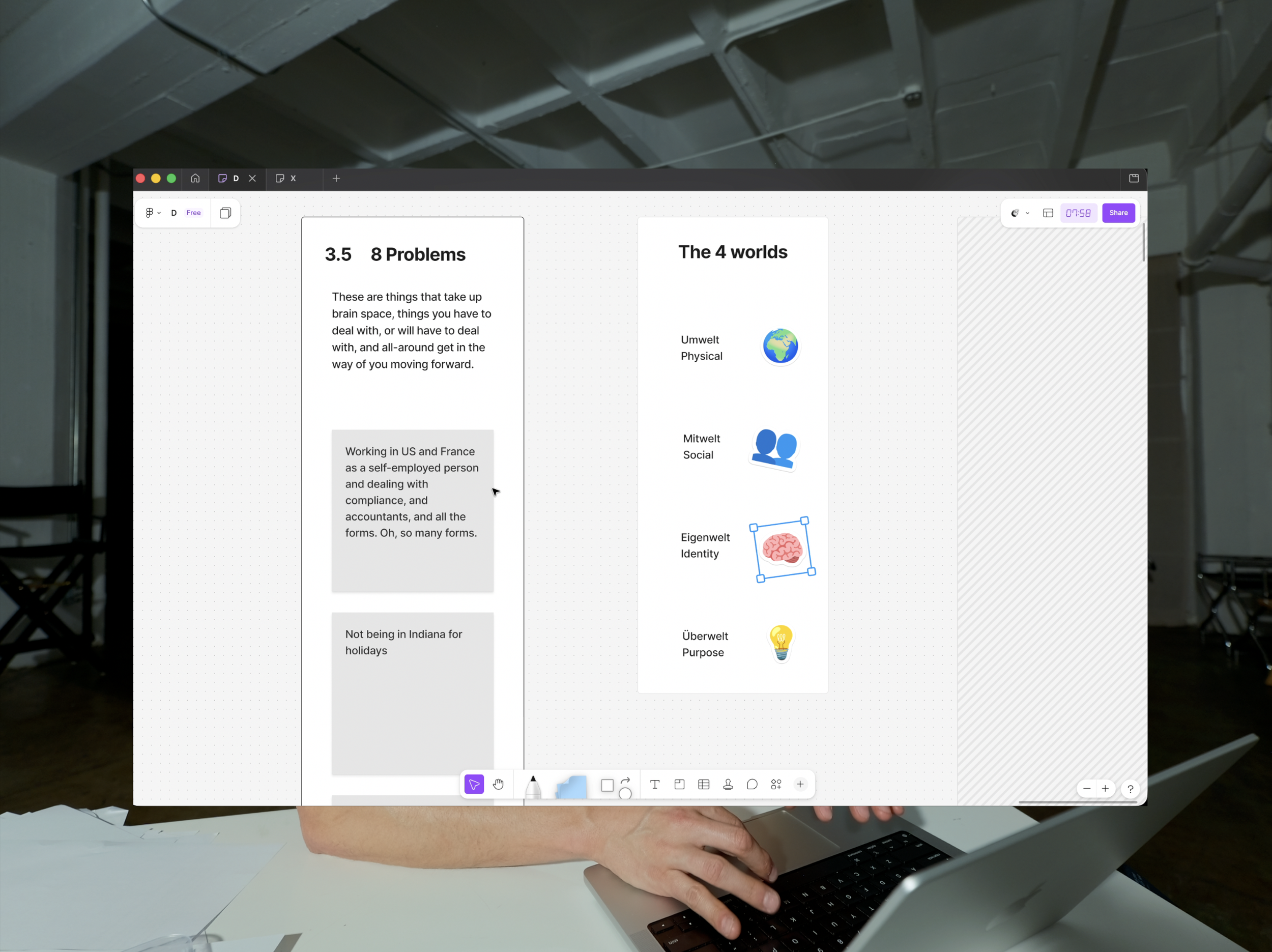Zoom out with the minus button
Viewport: 1272px width, 952px height.
[x=1086, y=789]
